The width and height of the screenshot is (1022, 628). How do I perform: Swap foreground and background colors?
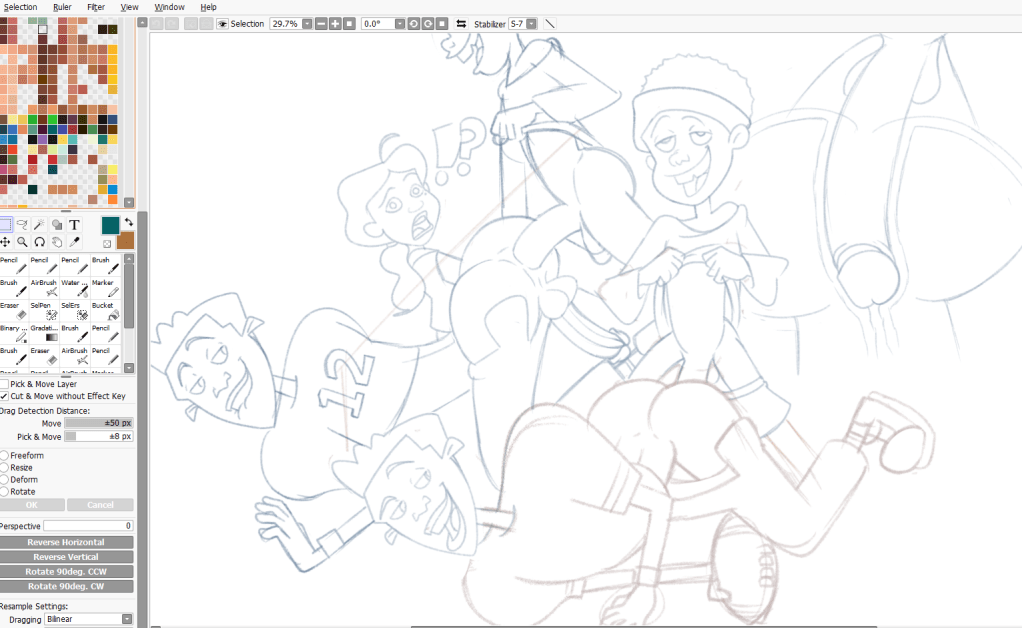pos(129,222)
